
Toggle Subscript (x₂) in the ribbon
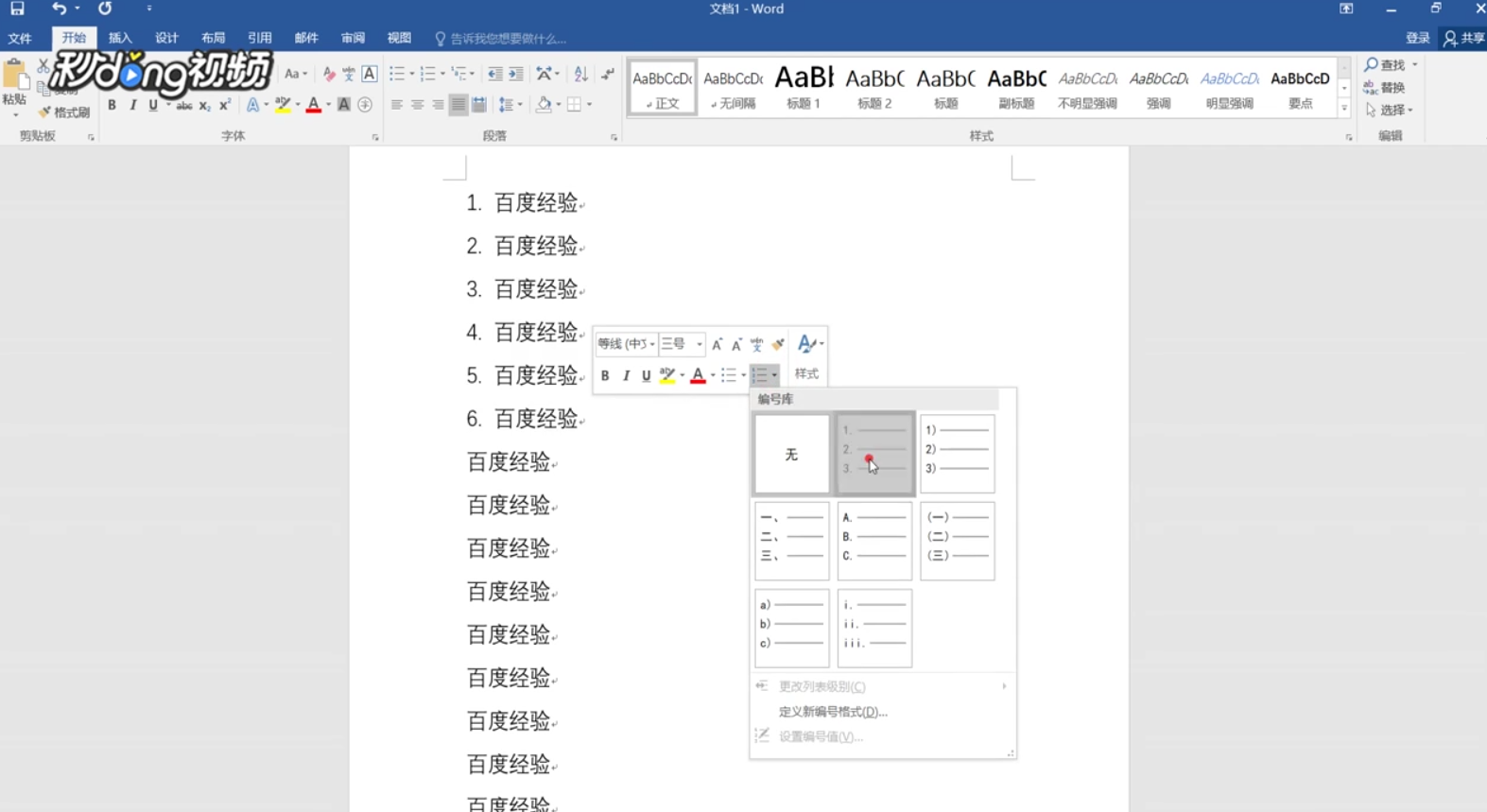204,105
